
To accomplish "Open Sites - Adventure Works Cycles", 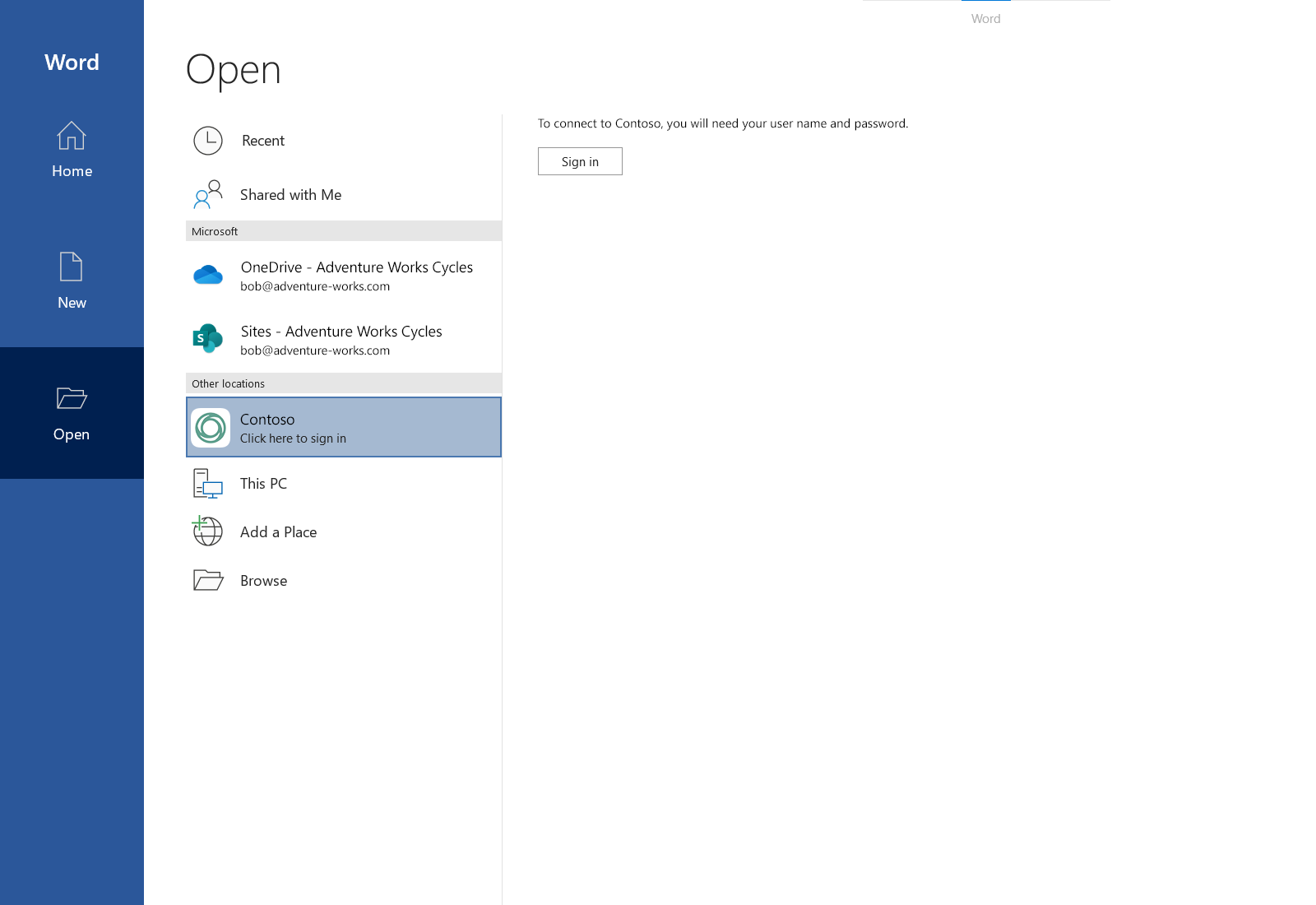I will pyautogui.click(x=341, y=339).
